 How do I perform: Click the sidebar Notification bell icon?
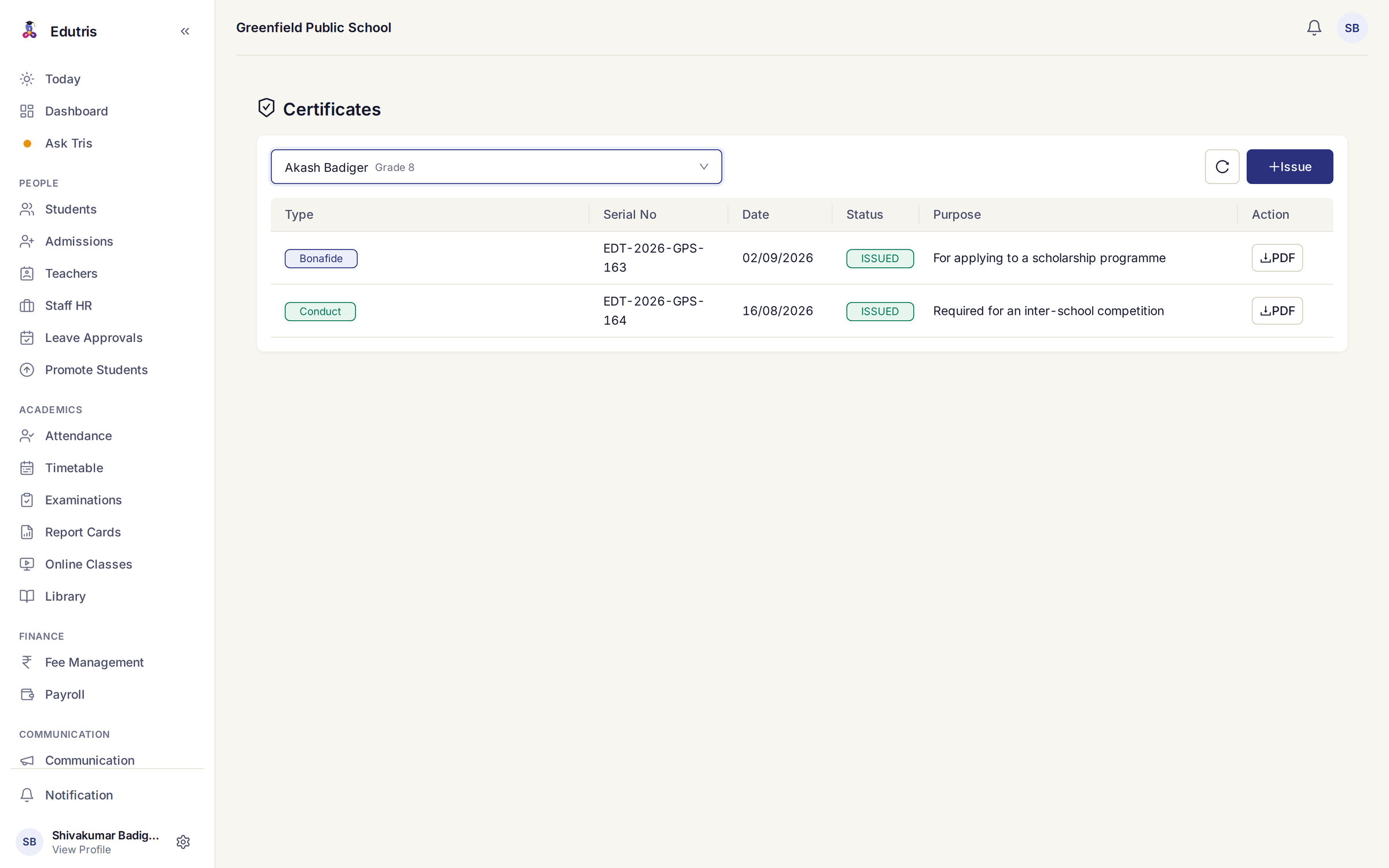point(27,795)
